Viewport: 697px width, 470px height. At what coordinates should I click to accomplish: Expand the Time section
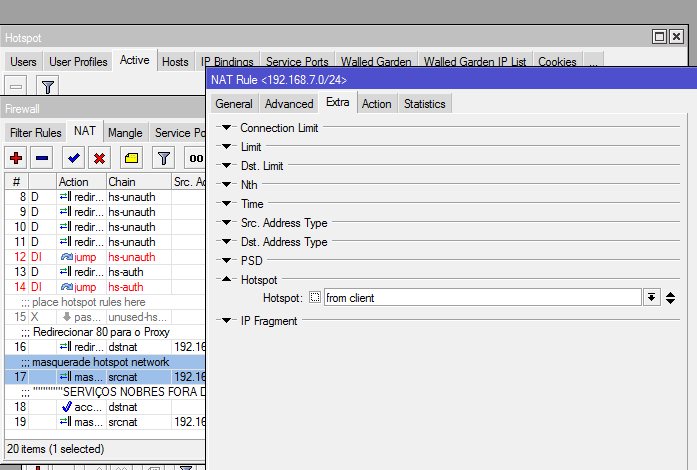point(226,203)
